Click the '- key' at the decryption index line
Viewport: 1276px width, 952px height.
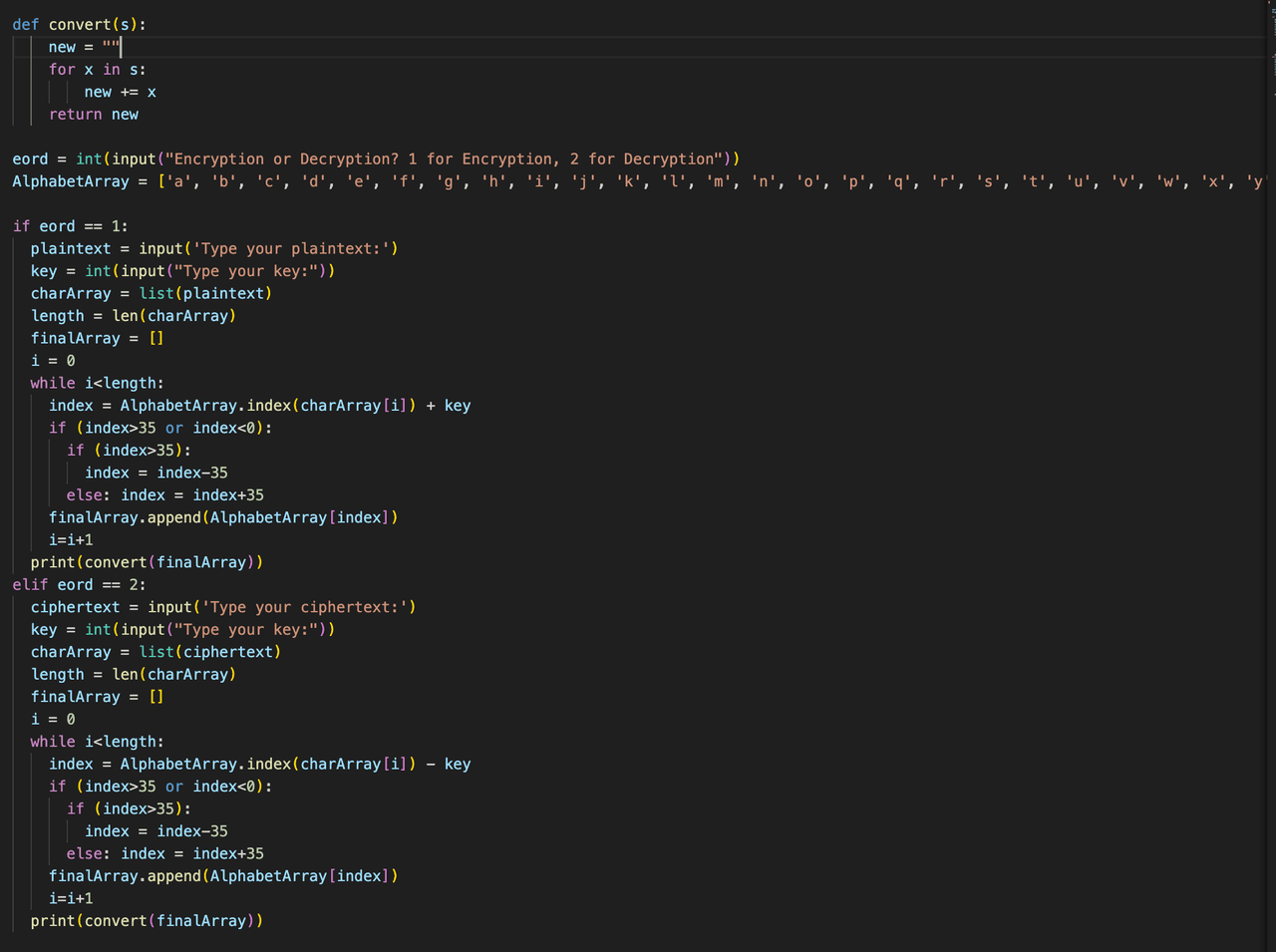click(x=448, y=765)
